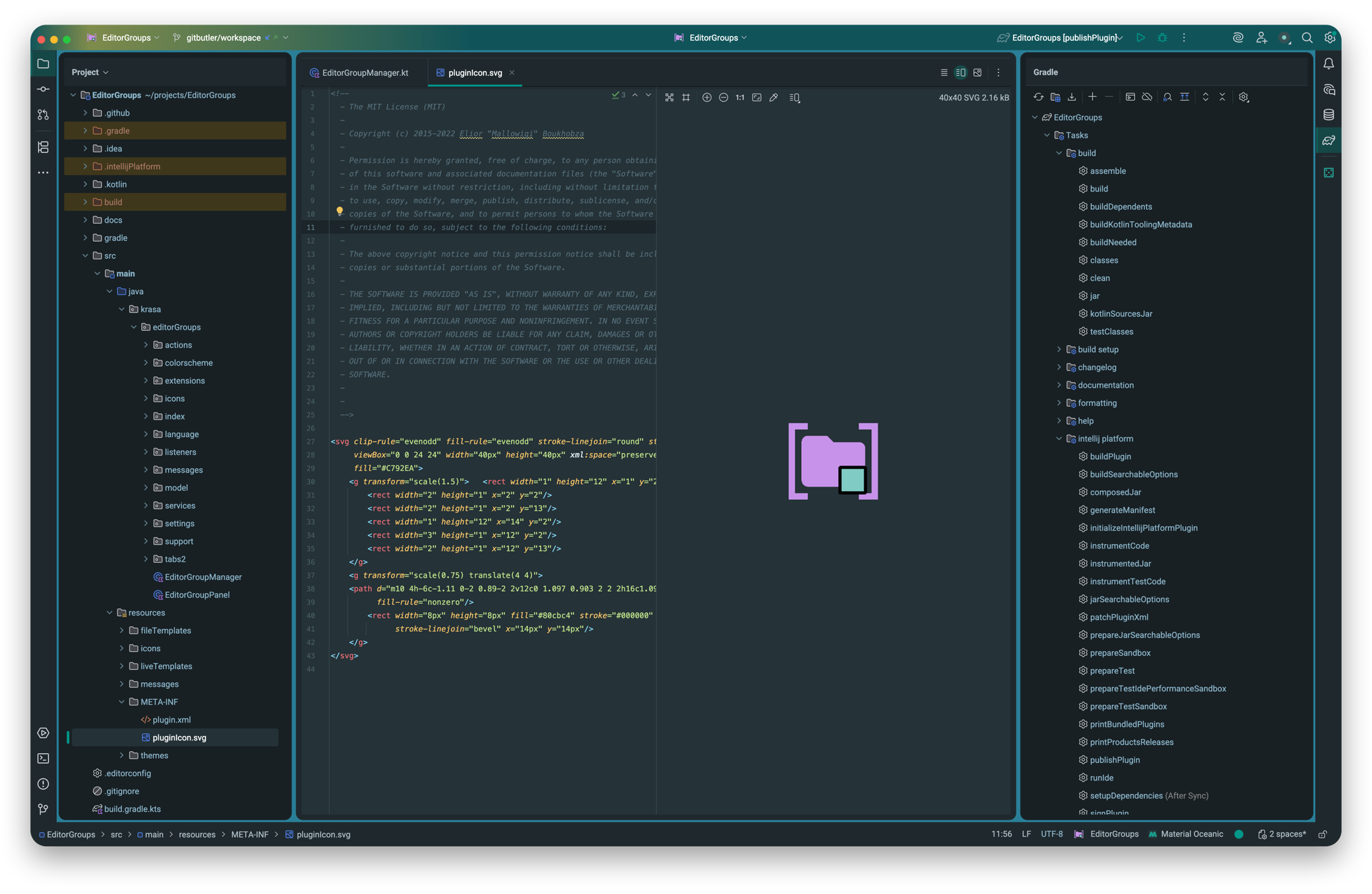Image resolution: width=1372 pixels, height=894 pixels.
Task: Run EditorGroups publishPlugin configuration
Action: point(1140,38)
